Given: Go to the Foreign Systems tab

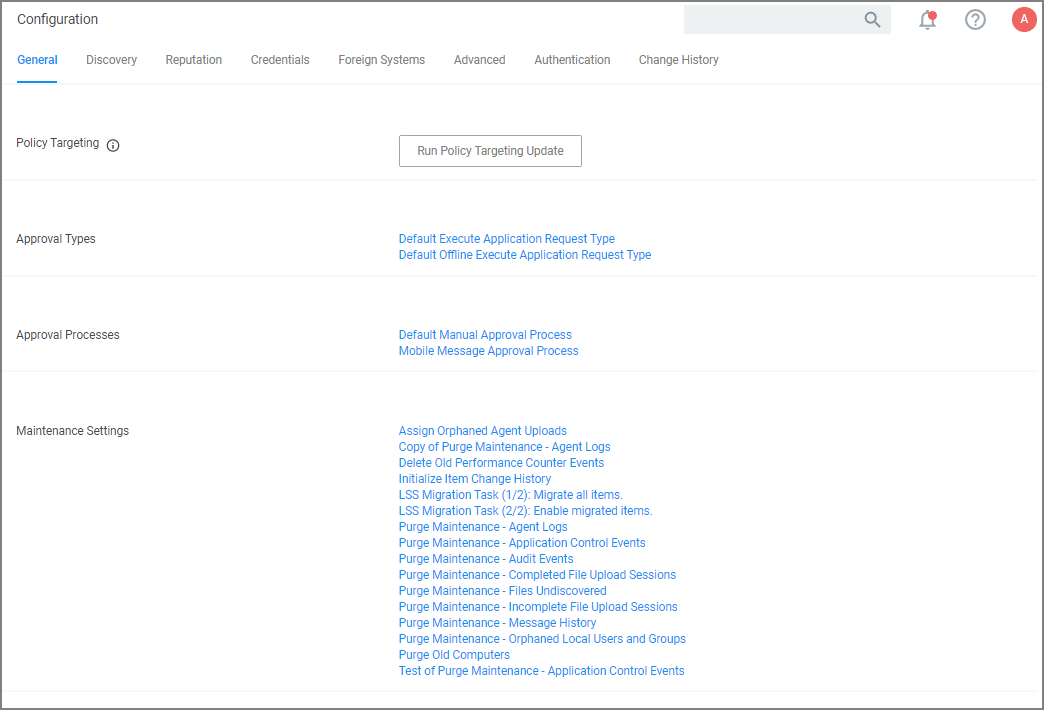Looking at the screenshot, I should click(381, 60).
